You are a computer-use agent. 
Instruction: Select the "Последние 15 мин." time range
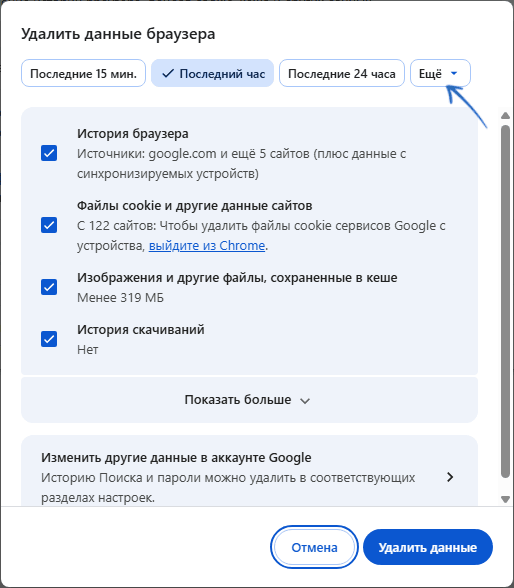point(83,74)
